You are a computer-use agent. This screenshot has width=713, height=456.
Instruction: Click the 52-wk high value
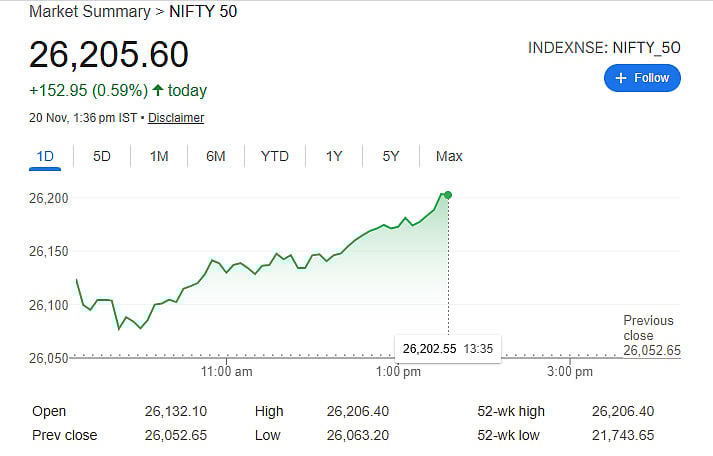[622, 411]
